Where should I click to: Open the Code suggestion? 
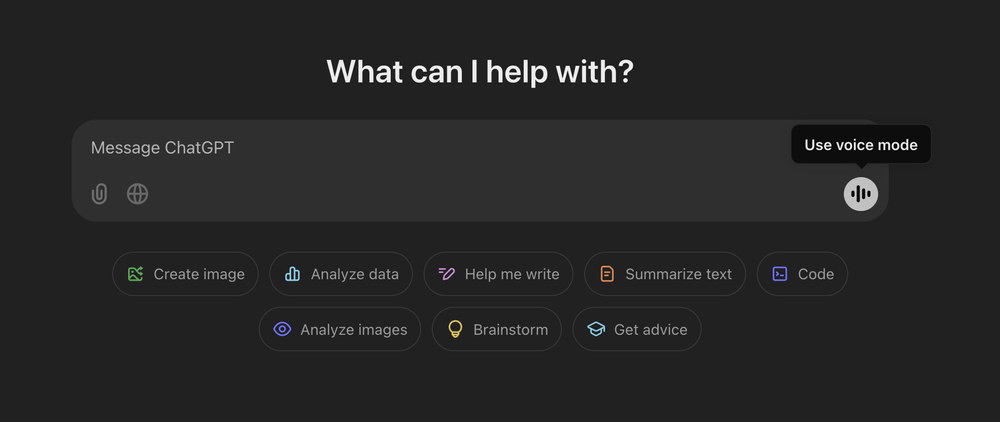(803, 274)
